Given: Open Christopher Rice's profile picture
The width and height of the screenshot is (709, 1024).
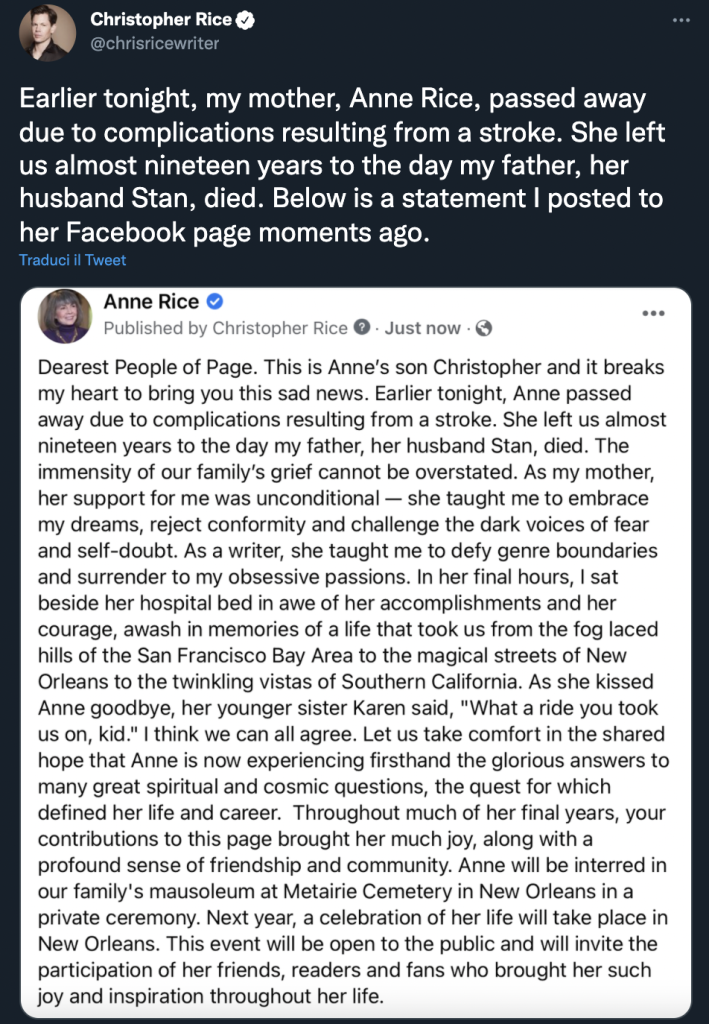Looking at the screenshot, I should [x=47, y=33].
